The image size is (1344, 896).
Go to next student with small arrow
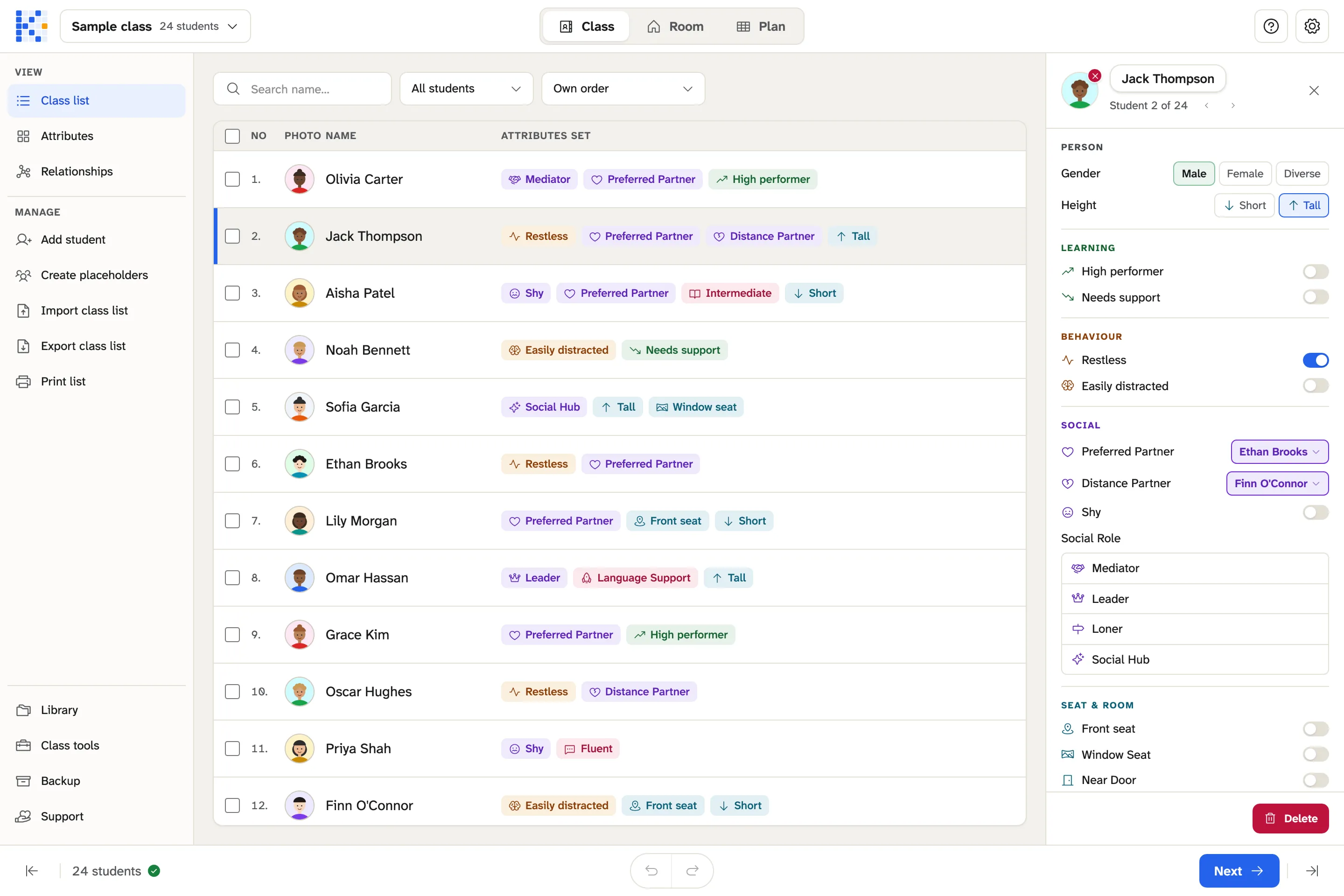pos(1232,106)
